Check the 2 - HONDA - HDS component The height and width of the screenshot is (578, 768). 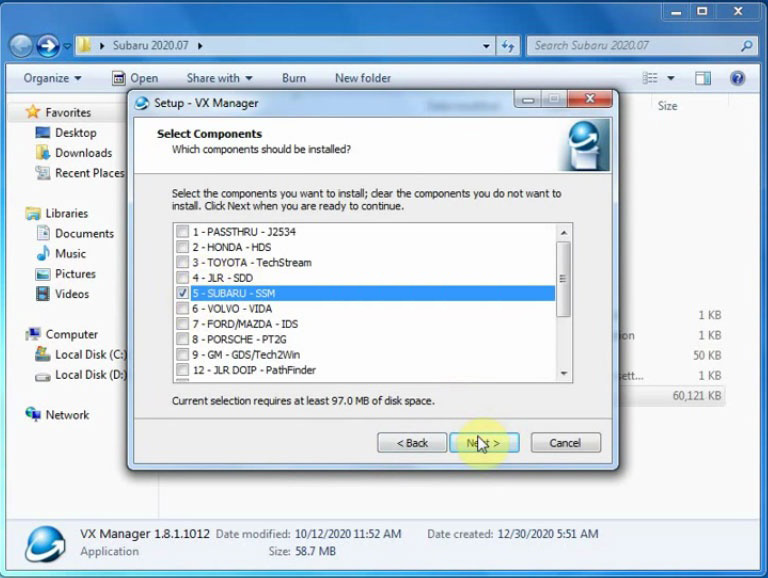point(182,247)
